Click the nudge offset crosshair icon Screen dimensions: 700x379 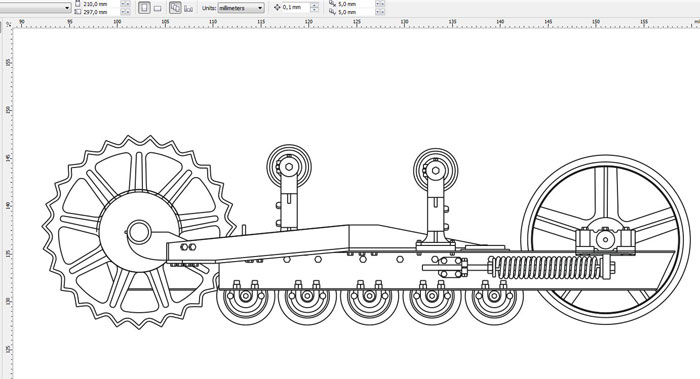[277, 8]
